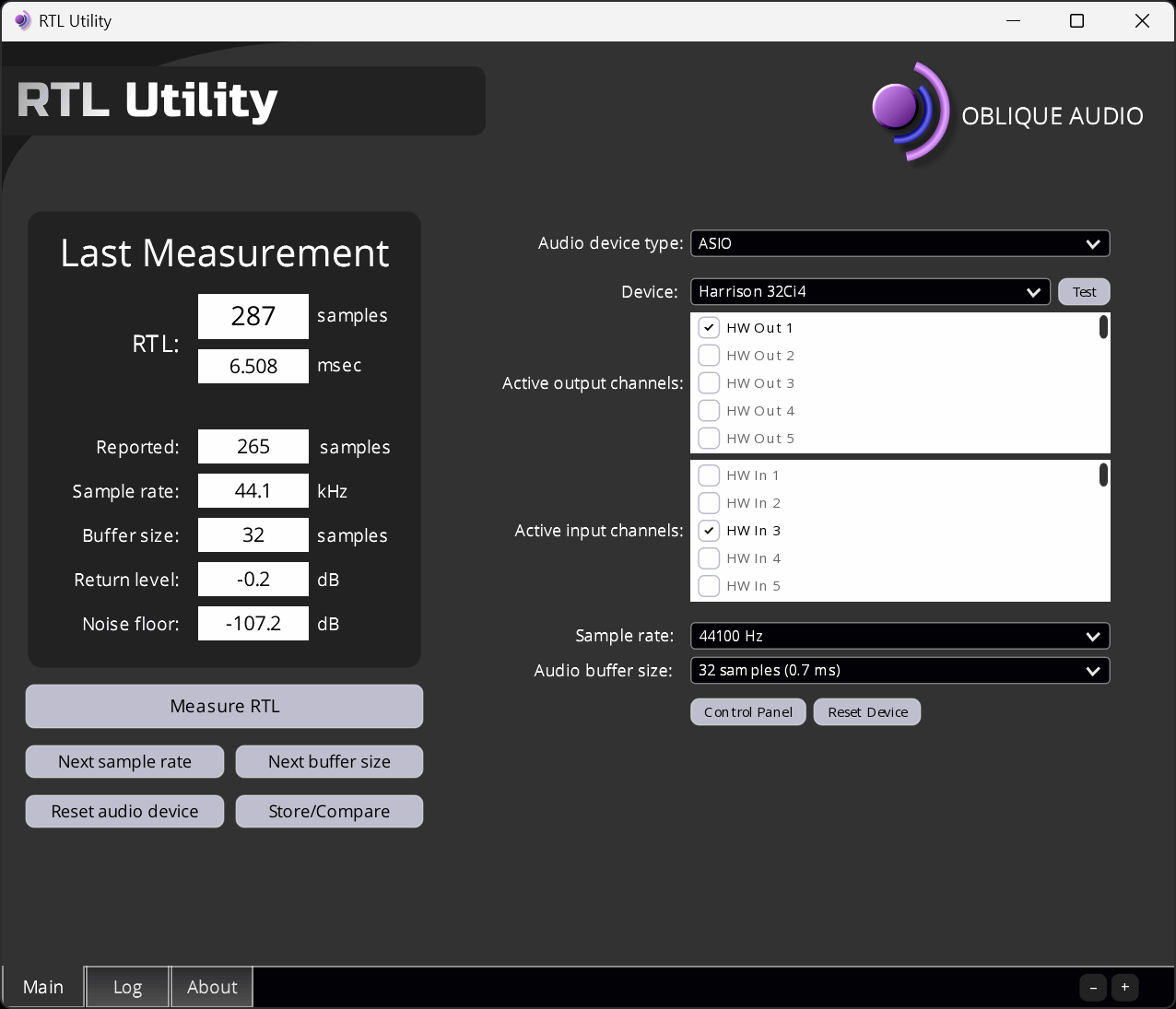
Task: Click the Reported samples value 265
Action: point(253,446)
